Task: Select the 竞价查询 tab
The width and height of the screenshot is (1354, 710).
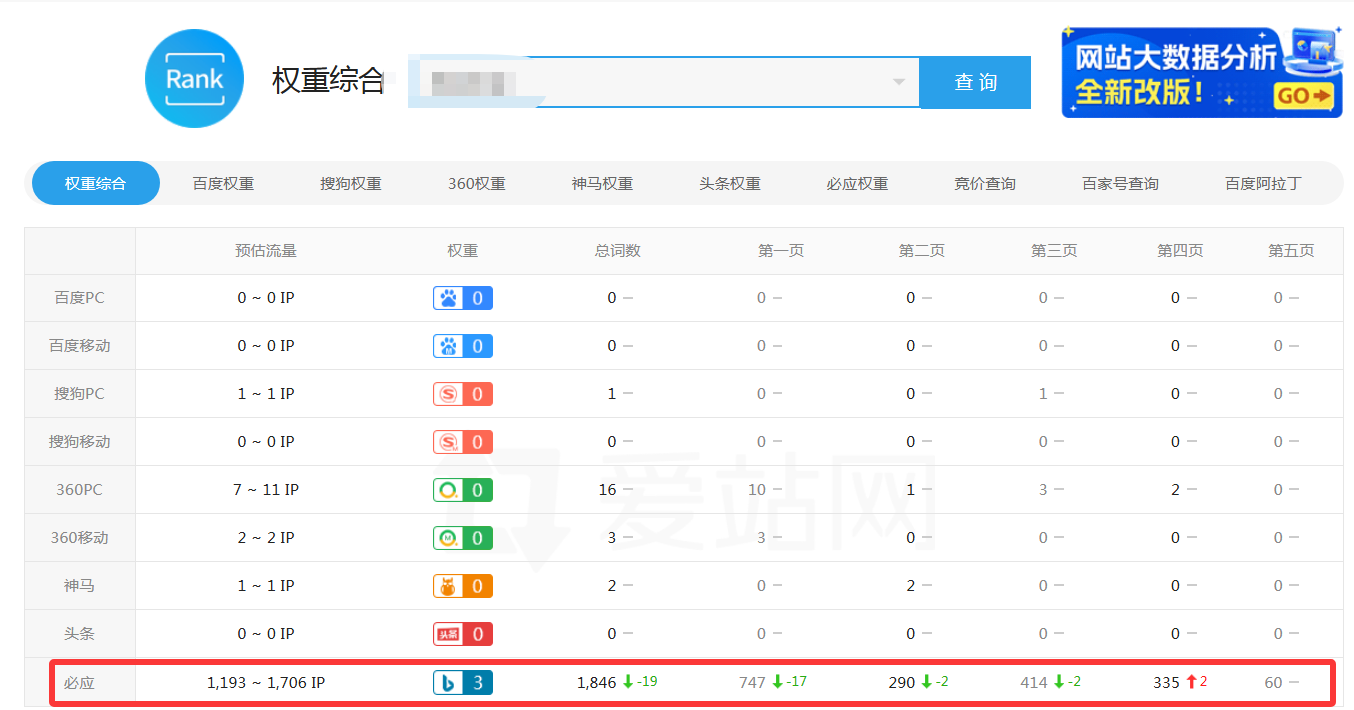Action: pyautogui.click(x=984, y=184)
